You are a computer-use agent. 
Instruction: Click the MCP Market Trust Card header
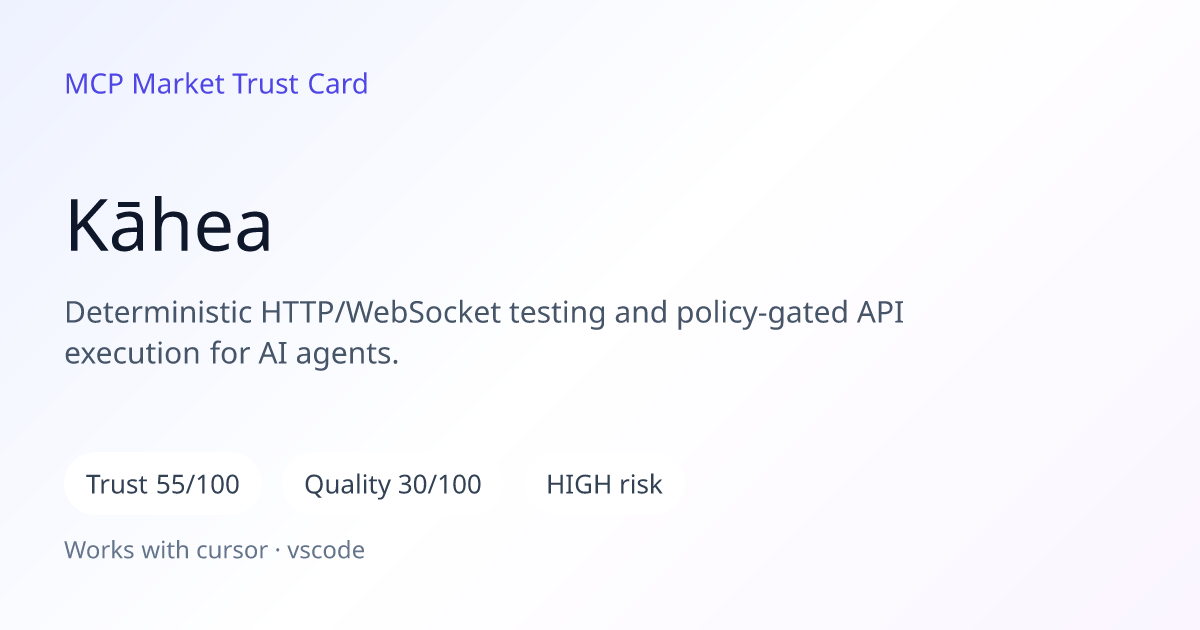(216, 84)
